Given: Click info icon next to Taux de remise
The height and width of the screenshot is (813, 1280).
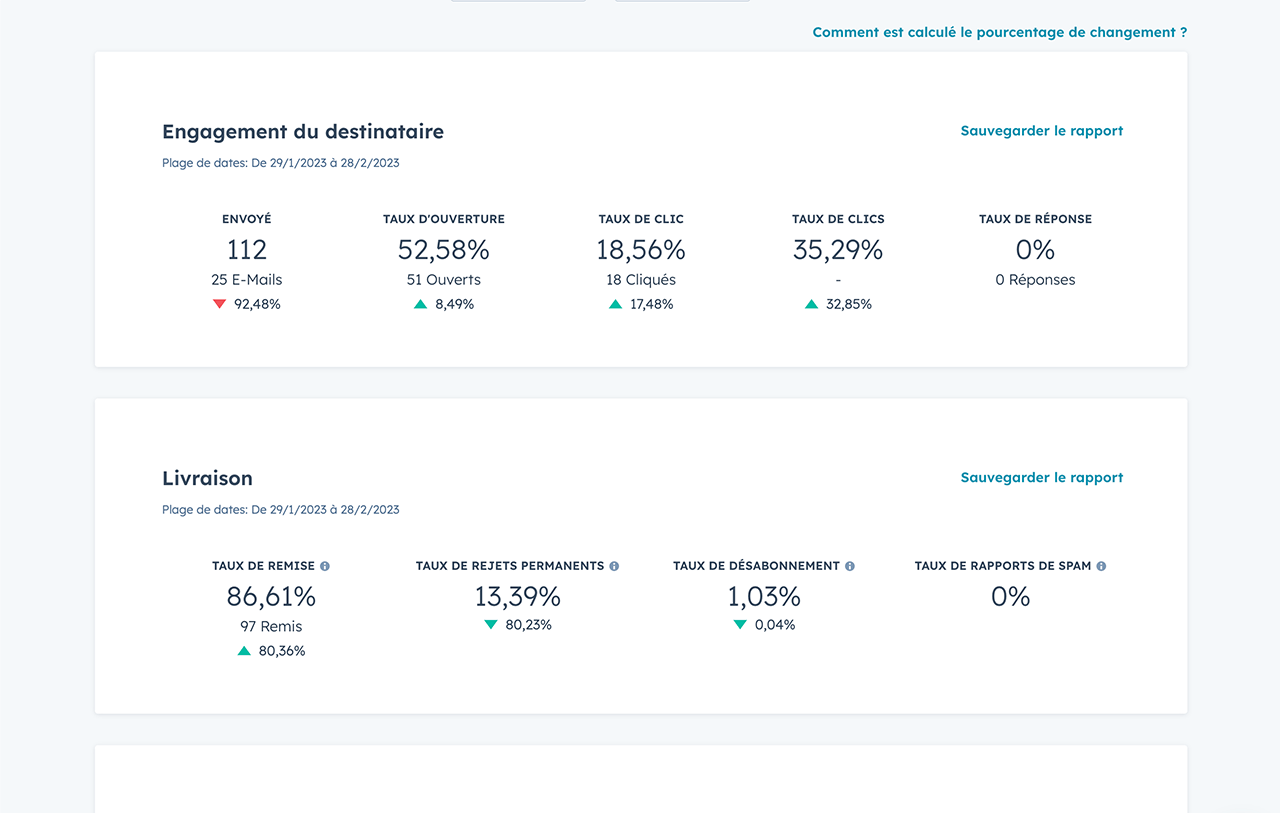Looking at the screenshot, I should (x=325, y=566).
